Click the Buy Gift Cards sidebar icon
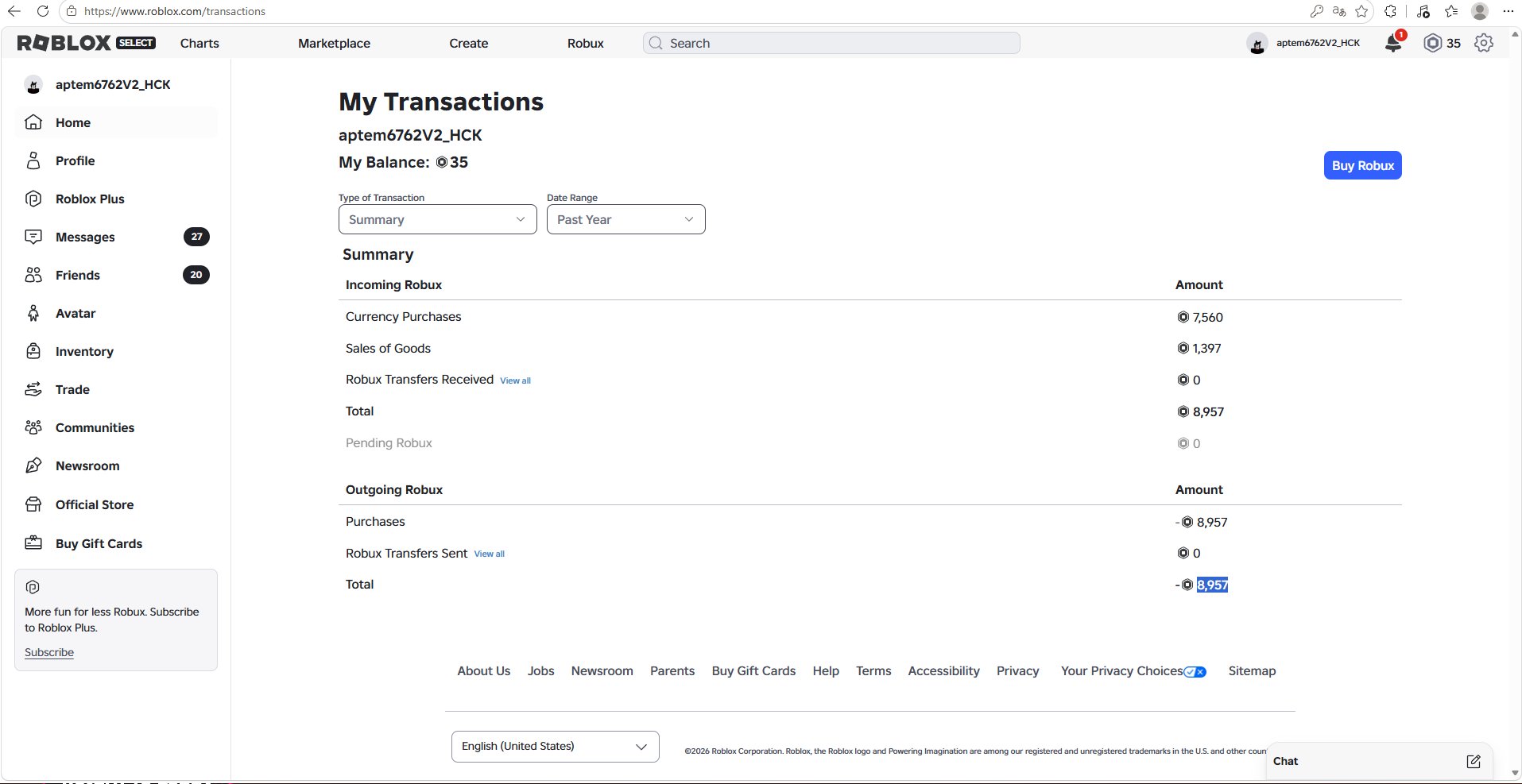The width and height of the screenshot is (1522, 784). click(33, 543)
